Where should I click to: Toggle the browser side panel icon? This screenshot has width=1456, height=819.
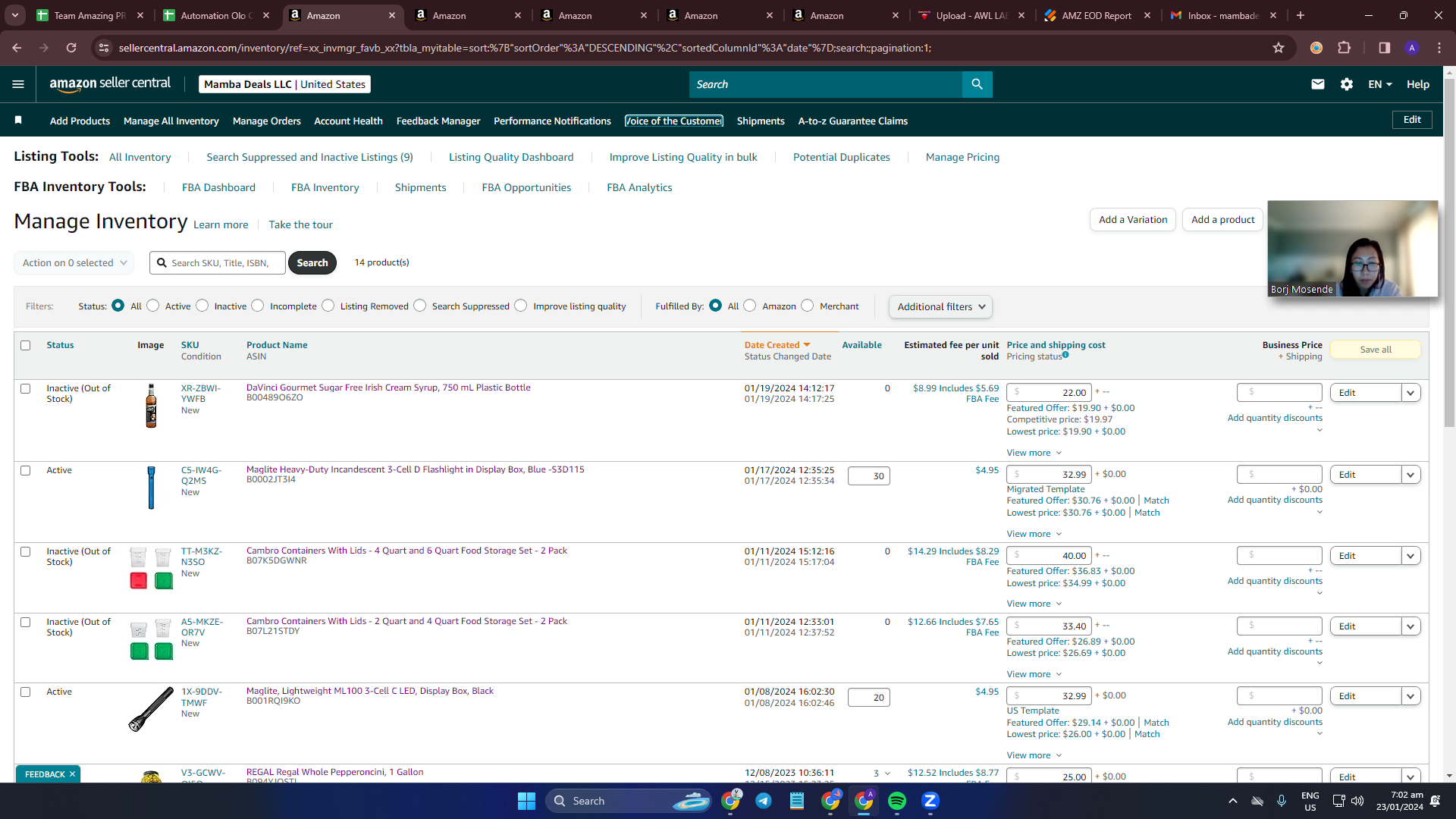click(x=1385, y=48)
